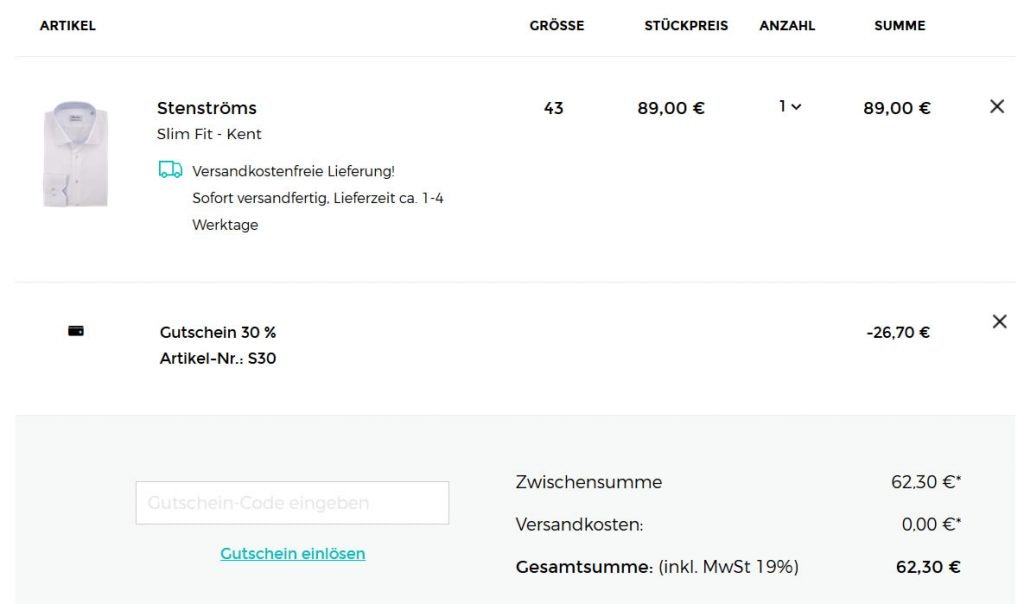Image resolution: width=1024 pixels, height=604 pixels.
Task: Open the Stenströms product title
Action: pyautogui.click(x=207, y=108)
